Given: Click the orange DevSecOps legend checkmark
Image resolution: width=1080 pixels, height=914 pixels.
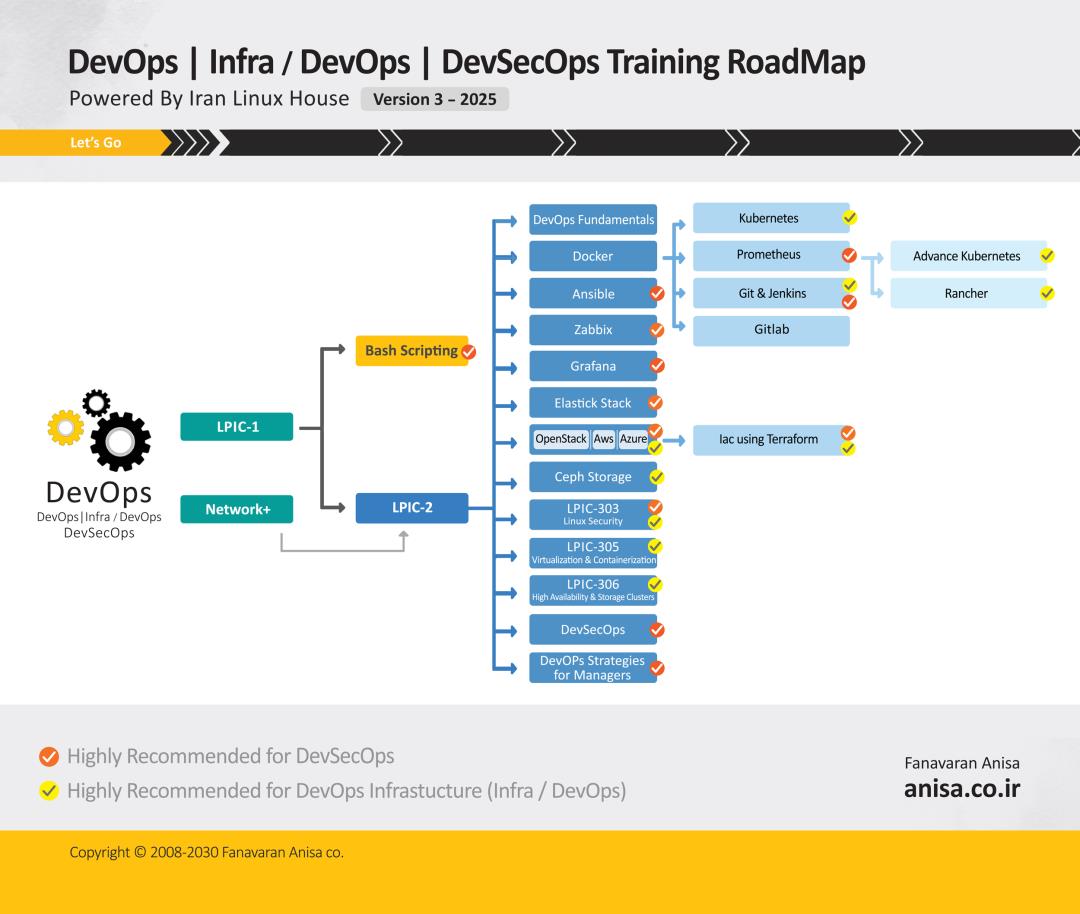Looking at the screenshot, I should click(48, 756).
